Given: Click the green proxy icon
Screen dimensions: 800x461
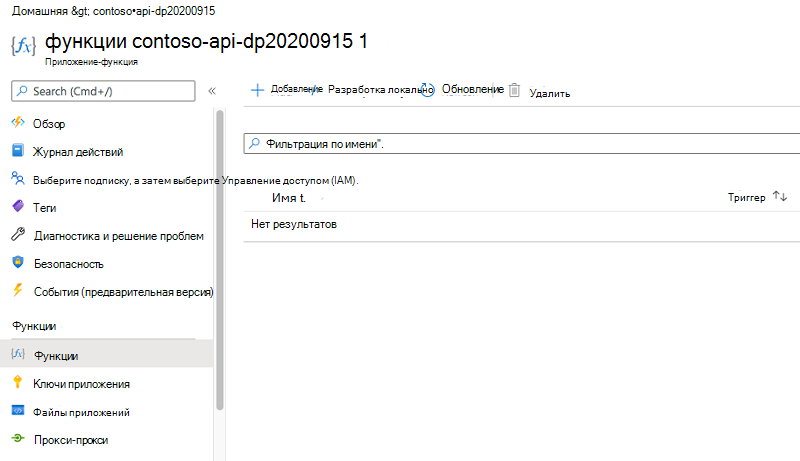Looking at the screenshot, I should coord(18,438).
